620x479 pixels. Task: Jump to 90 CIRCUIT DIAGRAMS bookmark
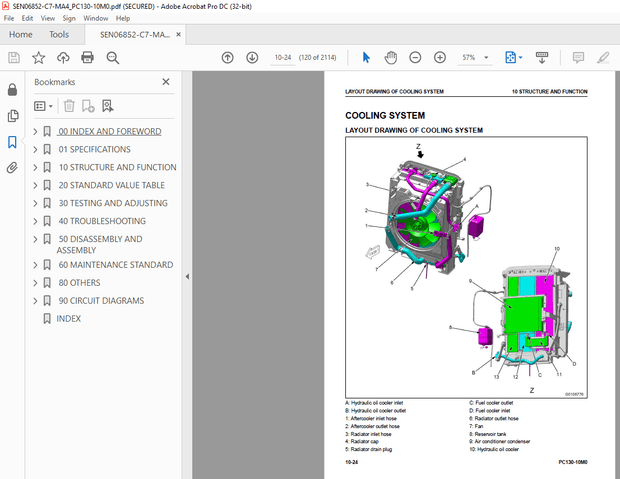pyautogui.click(x=101, y=301)
